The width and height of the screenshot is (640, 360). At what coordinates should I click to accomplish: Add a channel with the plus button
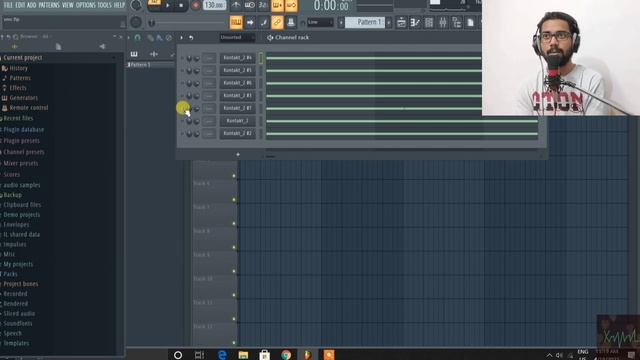238,154
